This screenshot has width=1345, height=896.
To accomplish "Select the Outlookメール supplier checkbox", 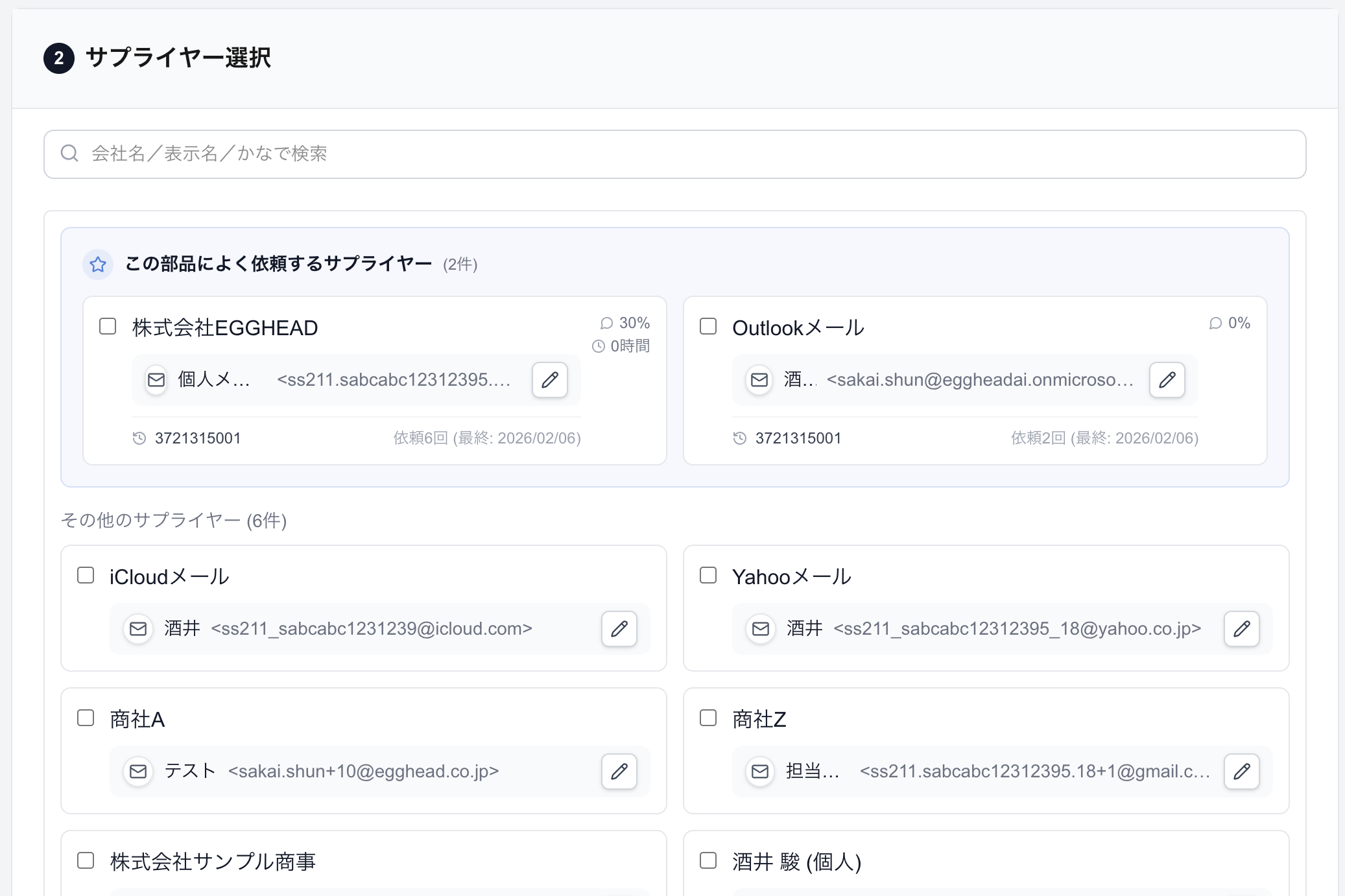I will point(708,326).
